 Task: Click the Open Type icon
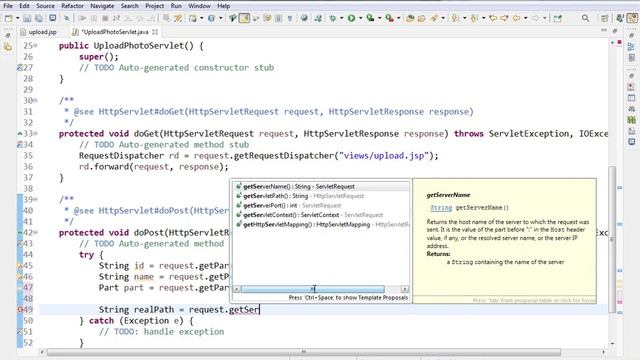(410, 18)
